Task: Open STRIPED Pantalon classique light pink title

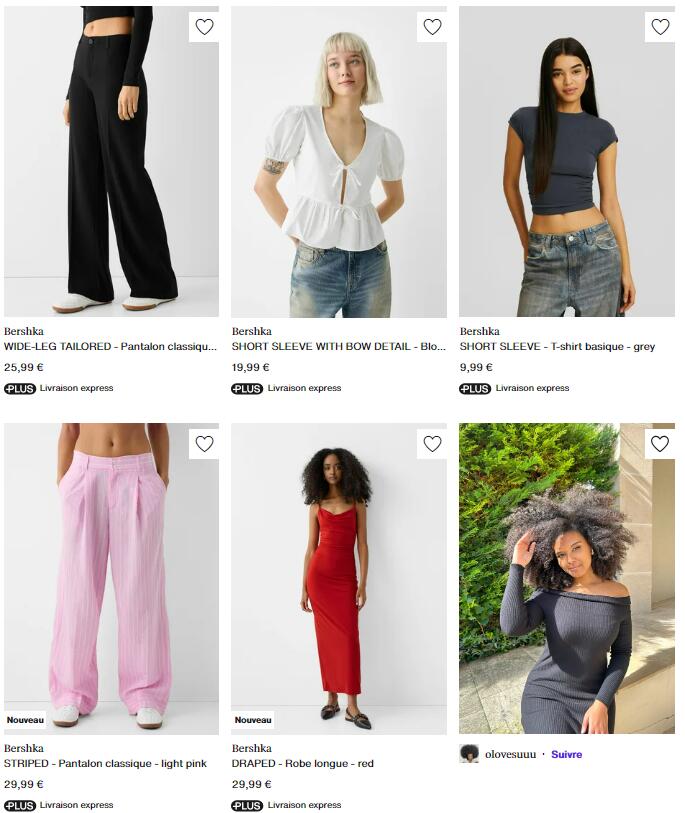Action: 105,764
